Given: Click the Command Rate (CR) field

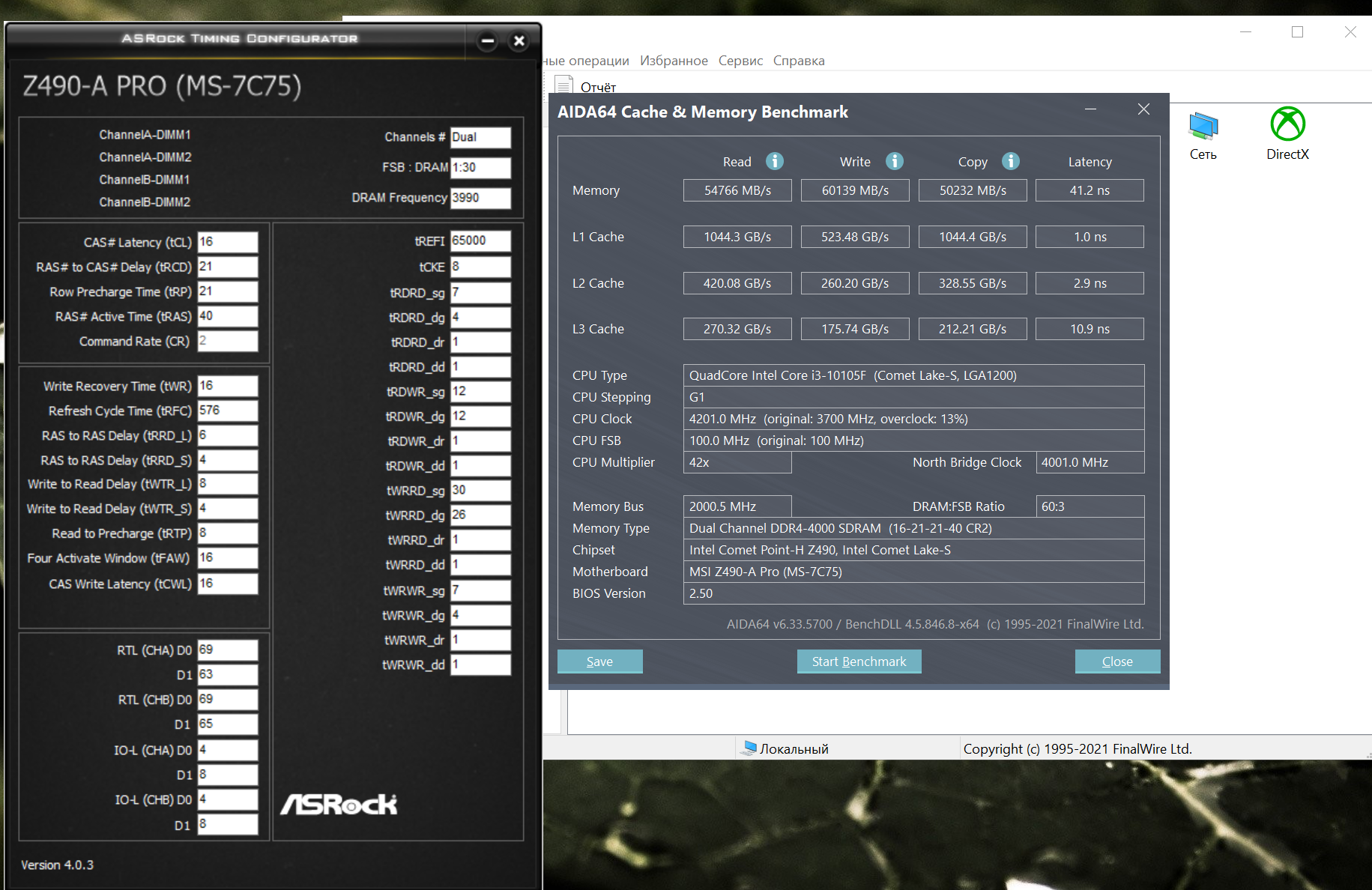Looking at the screenshot, I should 228,341.
